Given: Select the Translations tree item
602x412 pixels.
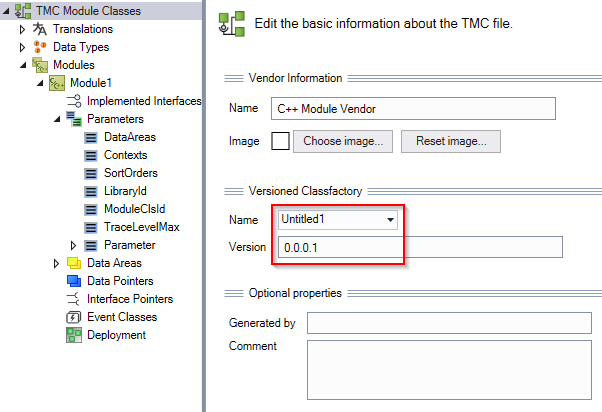Looking at the screenshot, I should (83, 29).
